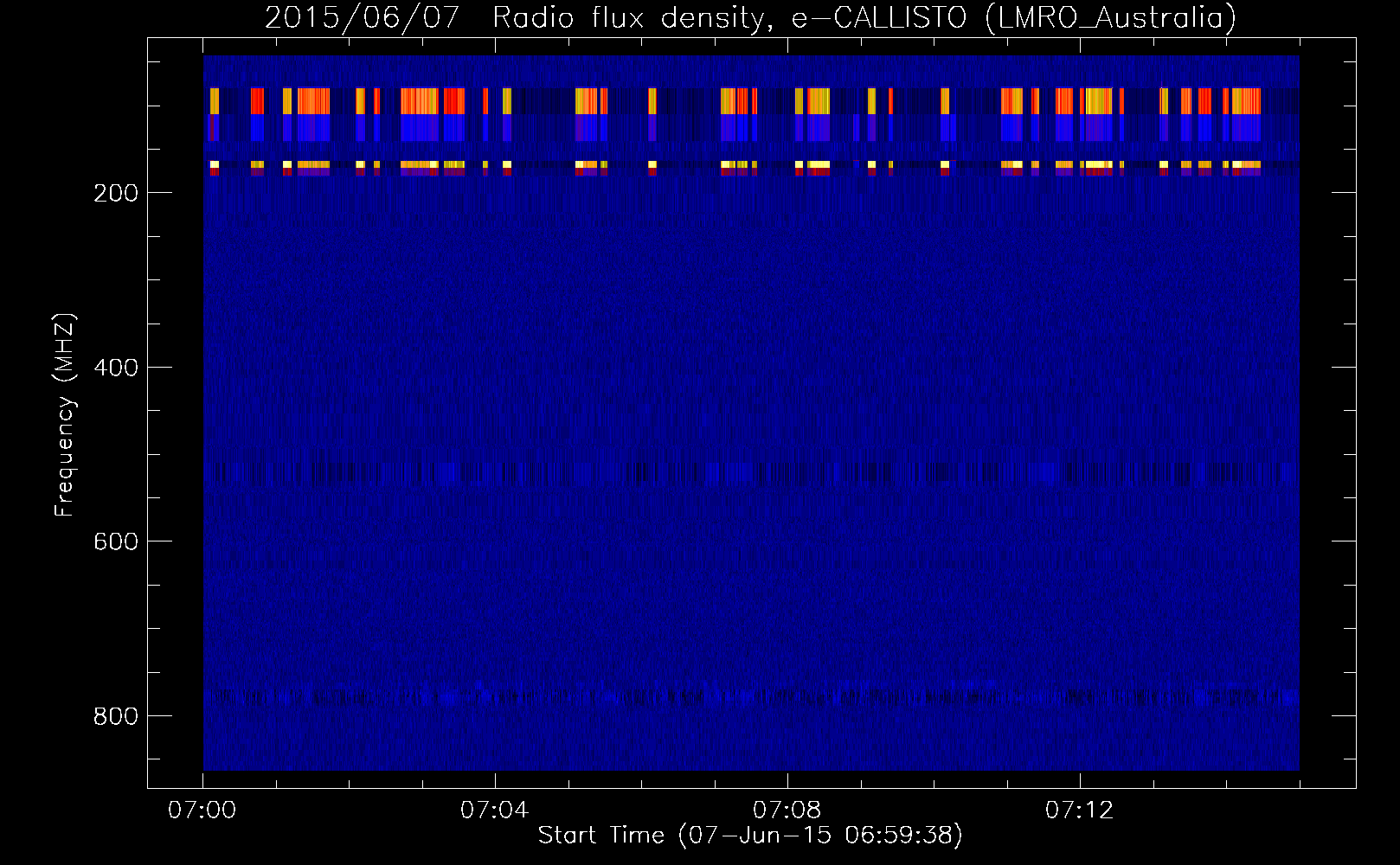This screenshot has height=865, width=1400.
Task: Click the 07:04 time tick label
Action: (x=494, y=811)
